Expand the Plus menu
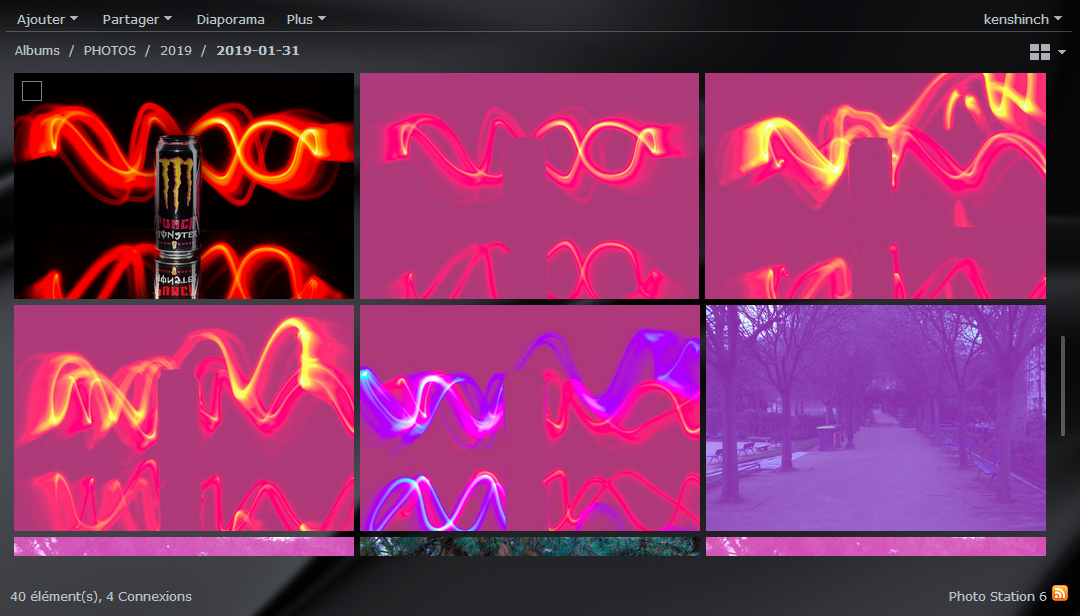 [x=306, y=19]
